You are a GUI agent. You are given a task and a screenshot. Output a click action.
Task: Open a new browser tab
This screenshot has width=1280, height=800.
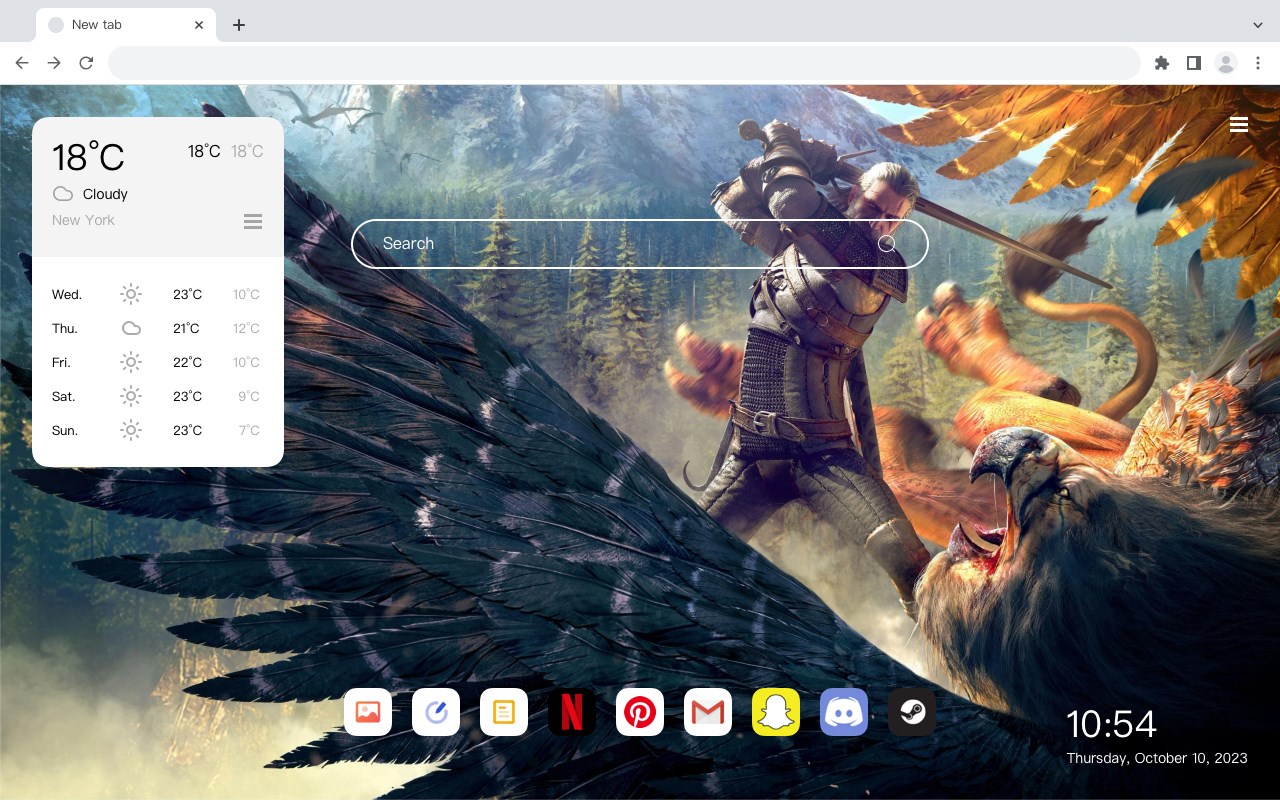click(x=238, y=25)
